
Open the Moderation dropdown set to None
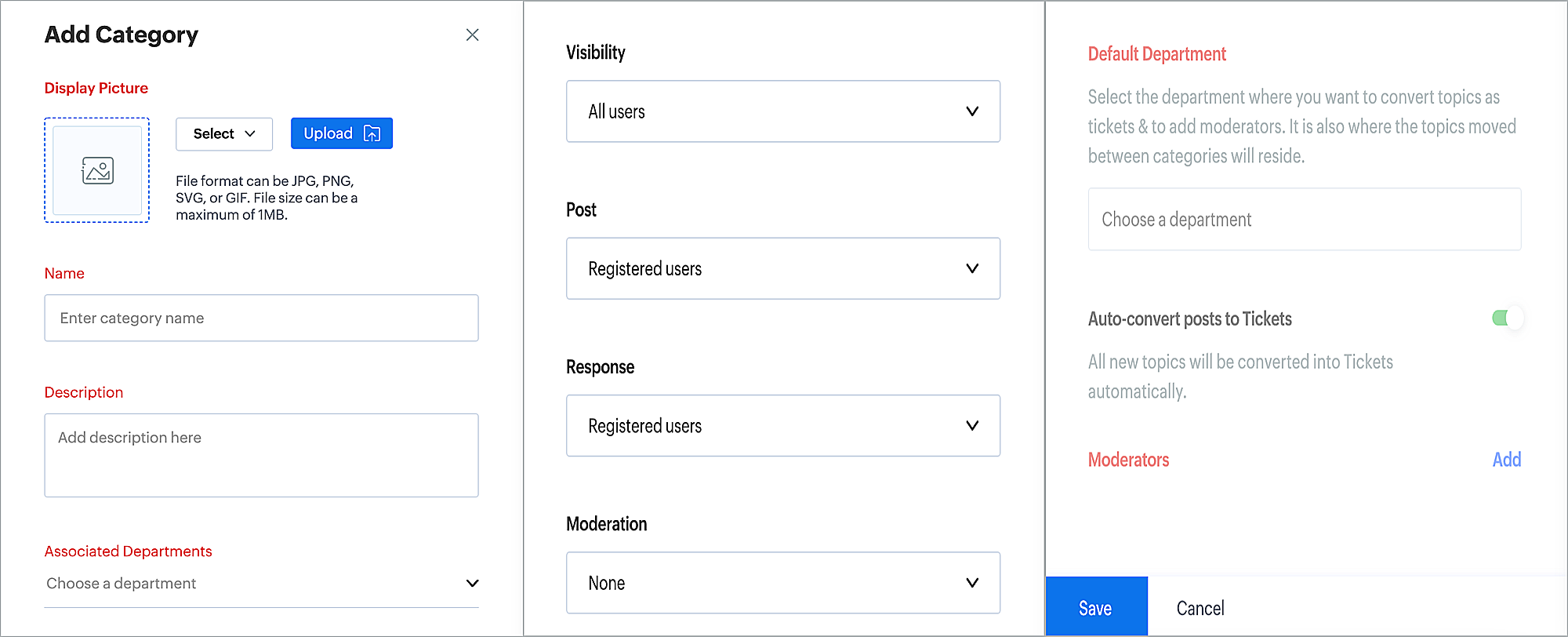tap(782, 583)
